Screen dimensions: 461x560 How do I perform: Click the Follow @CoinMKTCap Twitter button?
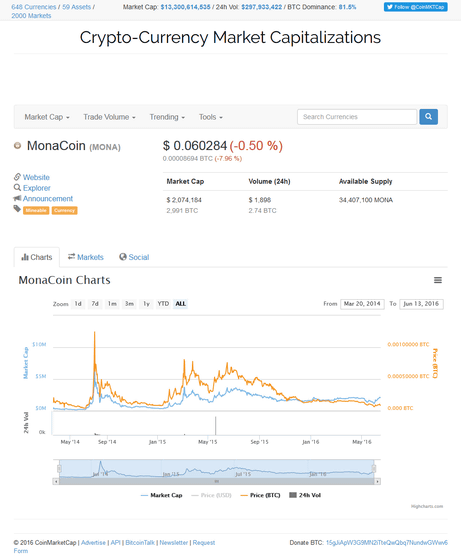416,7
